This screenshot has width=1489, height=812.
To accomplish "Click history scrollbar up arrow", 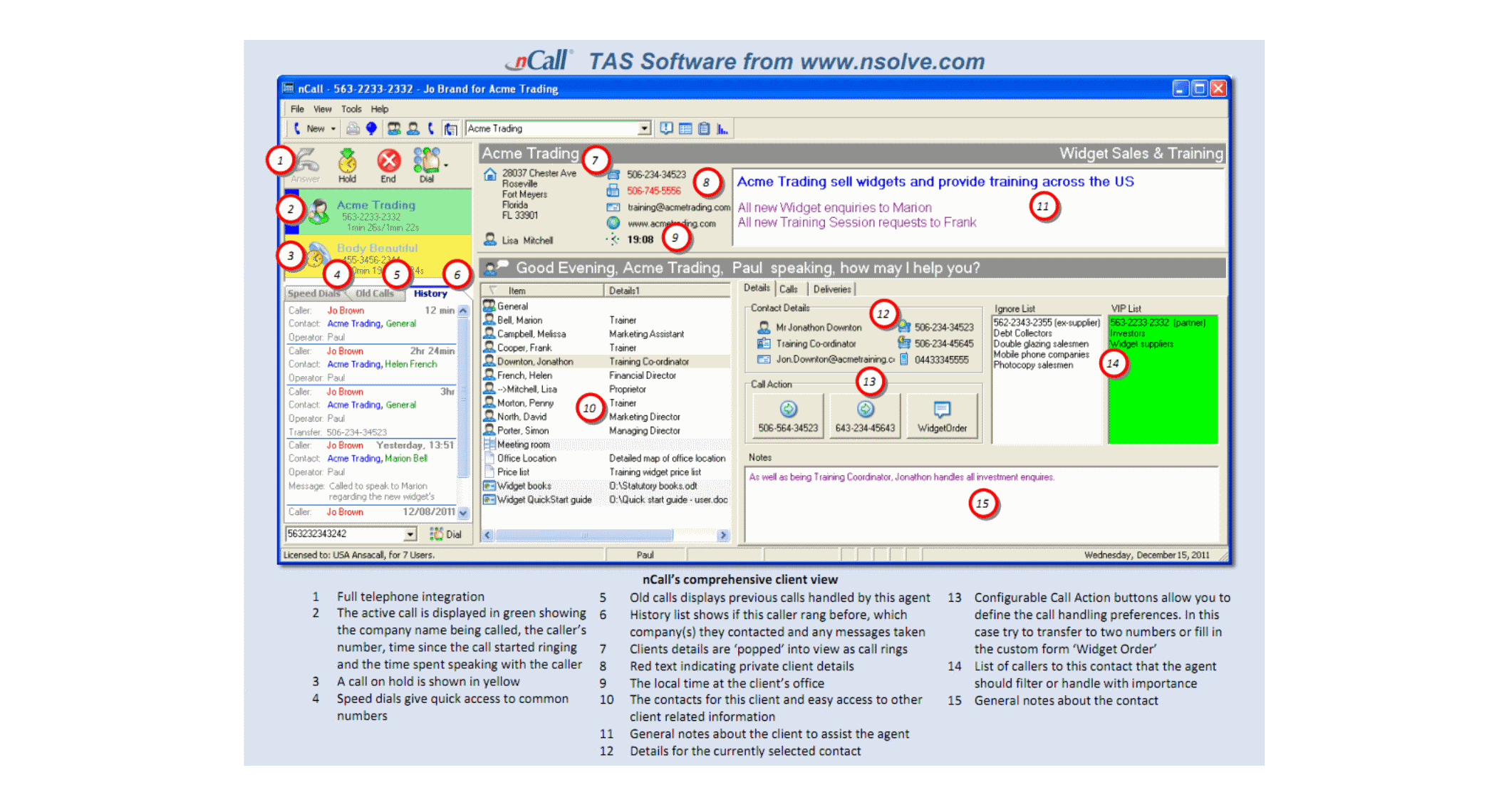I will (463, 311).
